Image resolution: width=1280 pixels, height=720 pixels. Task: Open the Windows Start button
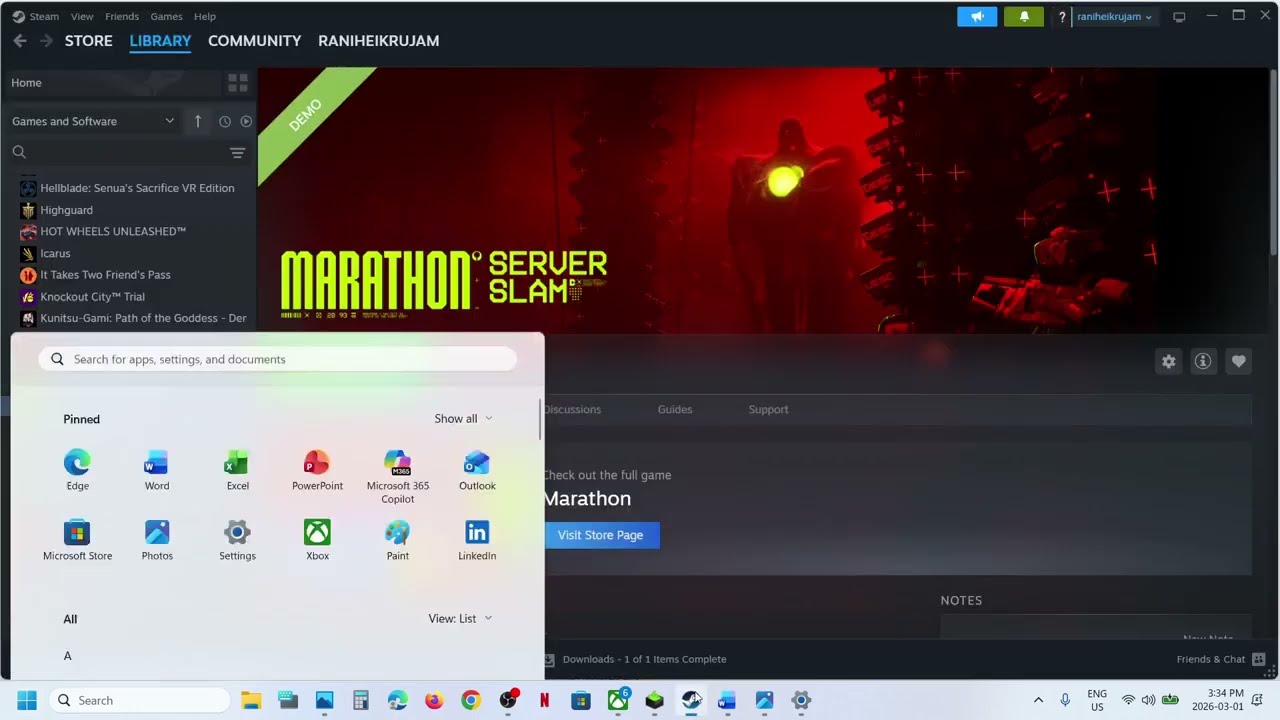coord(27,700)
